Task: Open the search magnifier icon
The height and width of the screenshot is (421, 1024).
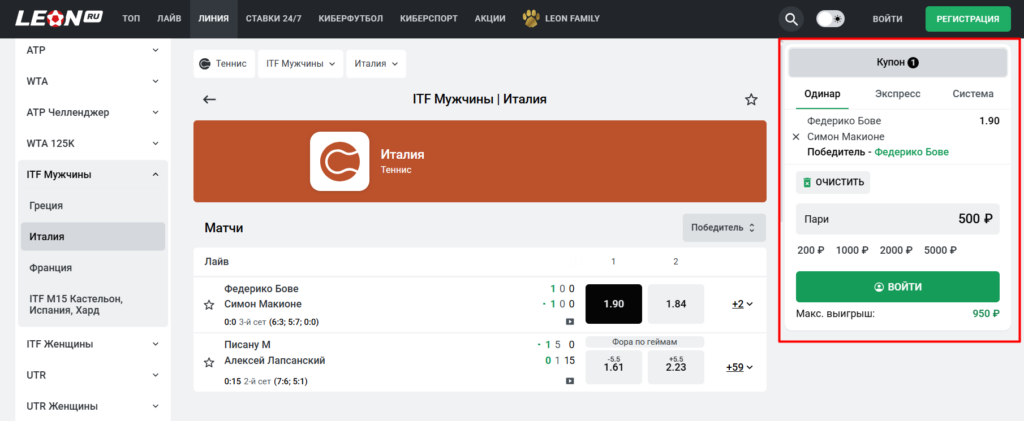Action: point(791,19)
